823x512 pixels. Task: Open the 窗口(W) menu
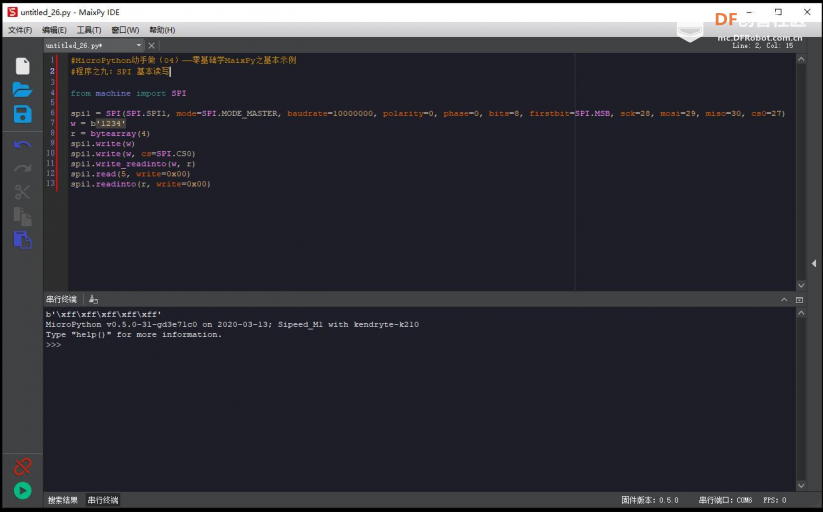point(125,30)
